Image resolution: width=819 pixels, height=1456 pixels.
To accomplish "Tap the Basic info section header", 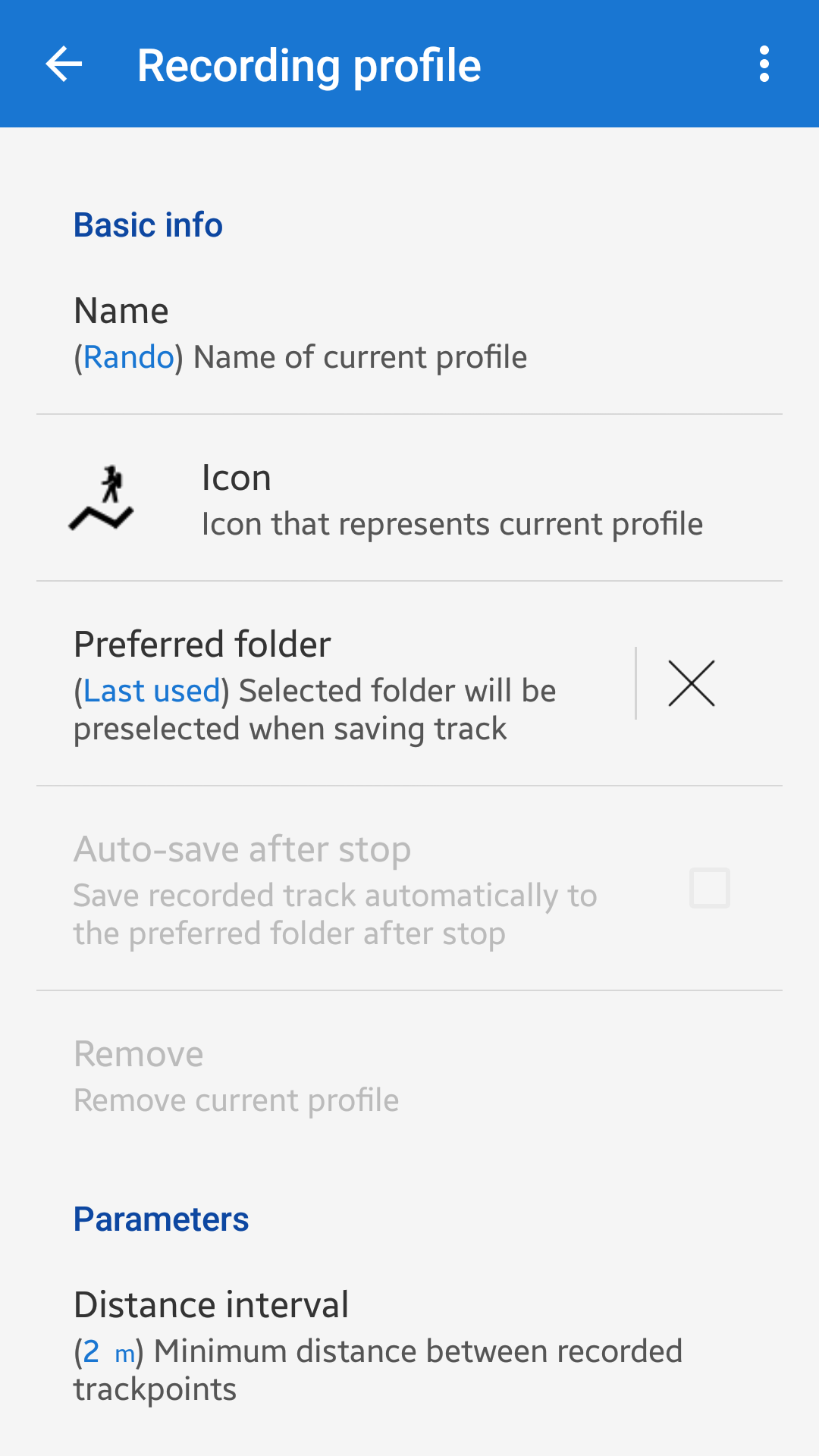I will coord(149,225).
